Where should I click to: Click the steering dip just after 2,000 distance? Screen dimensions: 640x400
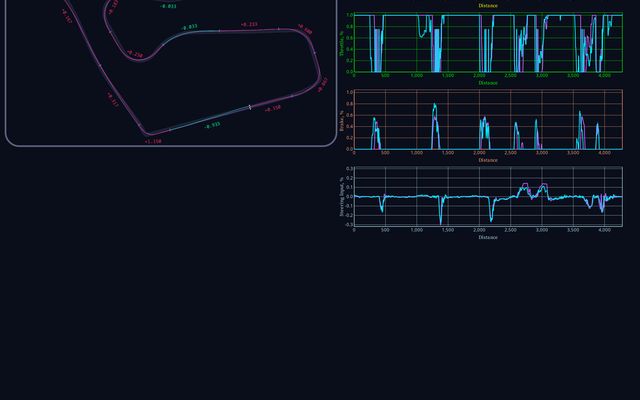[x=491, y=218]
